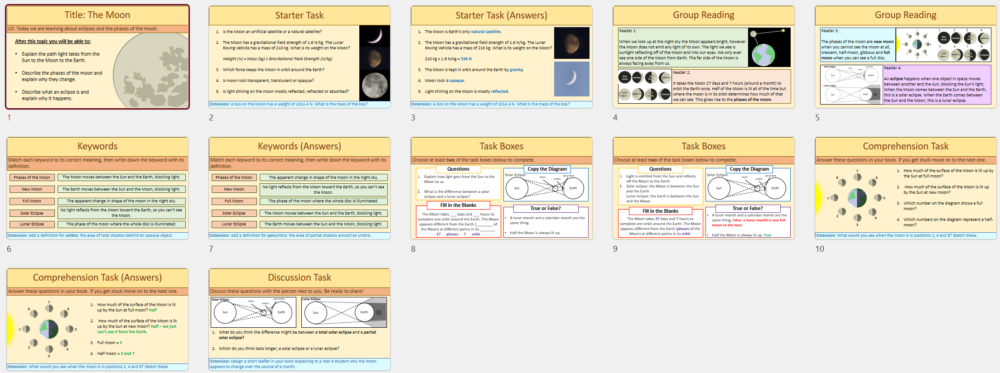Image resolution: width=1000 pixels, height=373 pixels.
Task: Select 'Group Reading' slide 4 with Reader 1
Action: coord(703,57)
